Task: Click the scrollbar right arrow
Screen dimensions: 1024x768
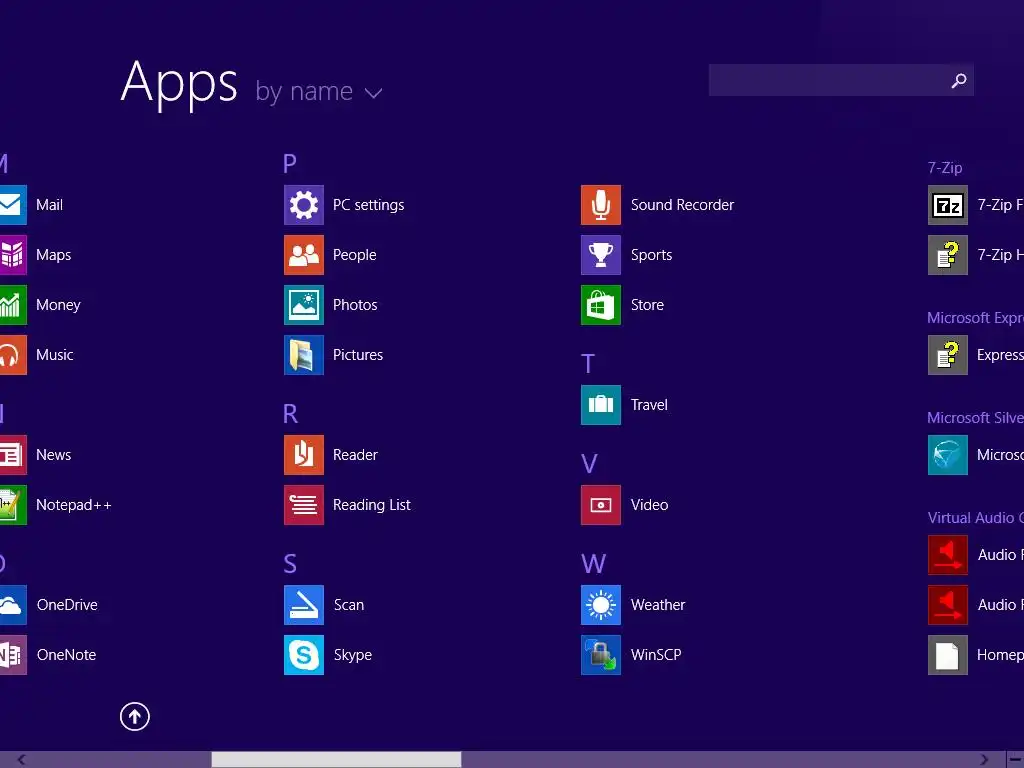Action: tap(984, 759)
